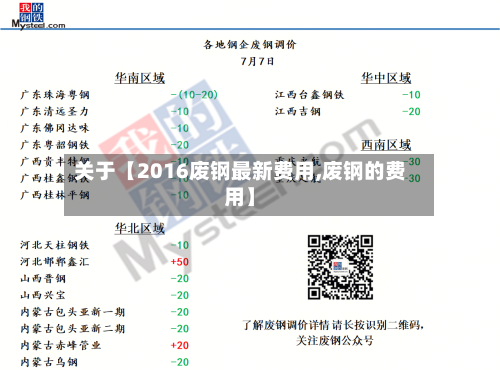The height and width of the screenshot is (370, 500).
Task: Click the row name '江西台鑫钢铁'
Action: [x=309, y=95]
